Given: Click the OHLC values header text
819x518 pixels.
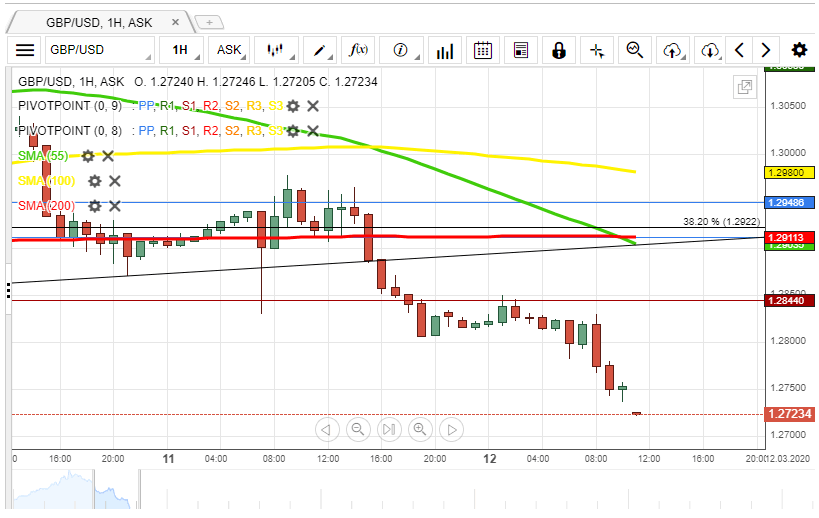Looking at the screenshot, I should coord(255,82).
